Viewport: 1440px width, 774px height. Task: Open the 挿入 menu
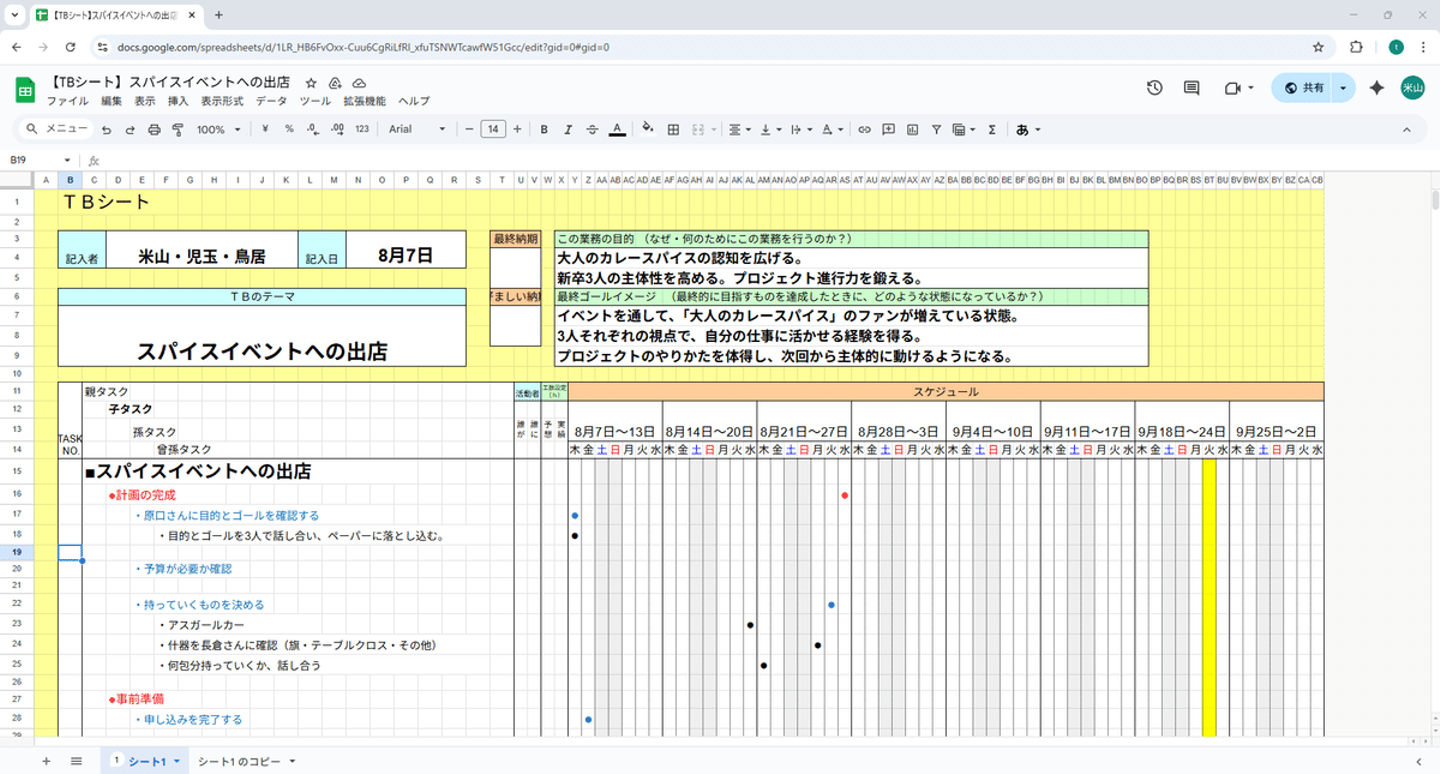coord(178,101)
